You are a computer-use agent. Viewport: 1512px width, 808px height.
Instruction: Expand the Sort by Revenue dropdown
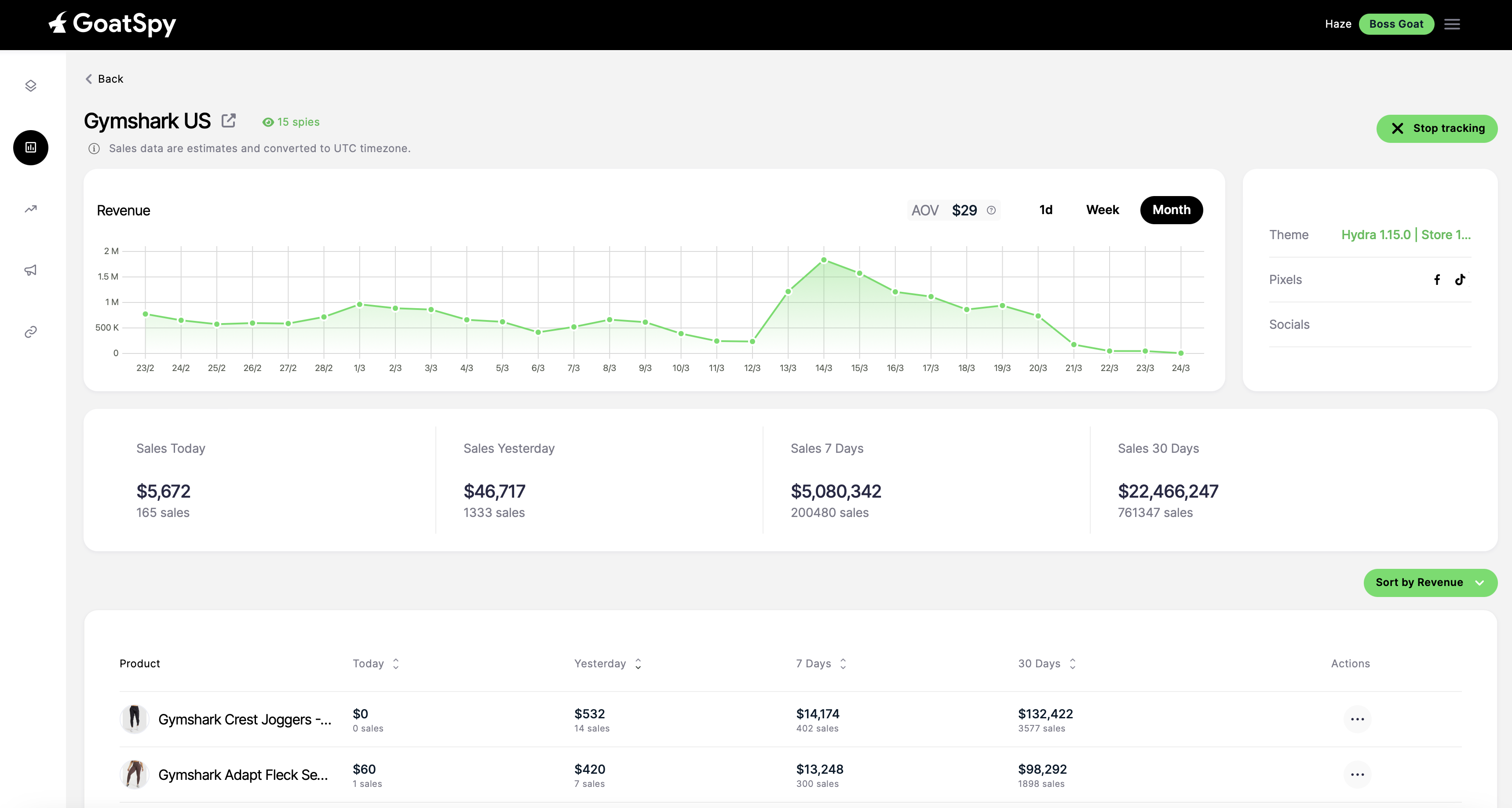[x=1430, y=582]
